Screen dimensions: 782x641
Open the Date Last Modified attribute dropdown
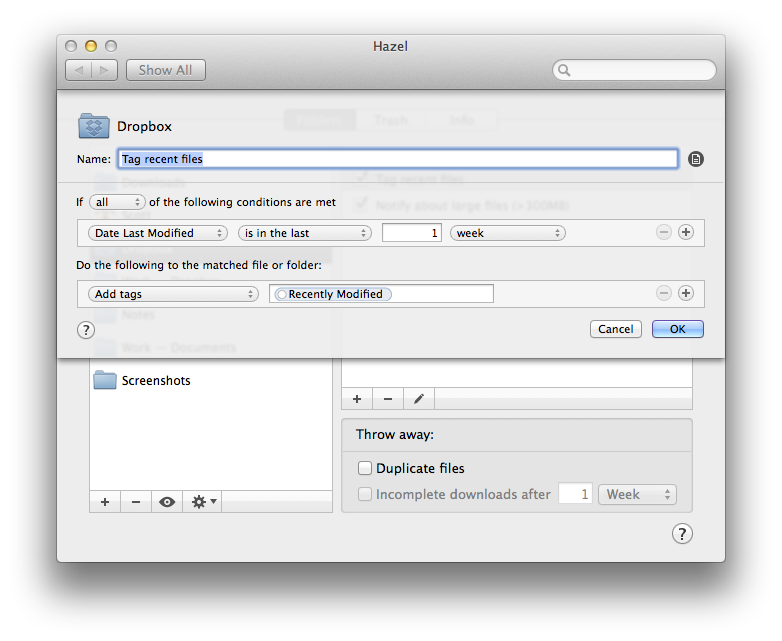[158, 233]
